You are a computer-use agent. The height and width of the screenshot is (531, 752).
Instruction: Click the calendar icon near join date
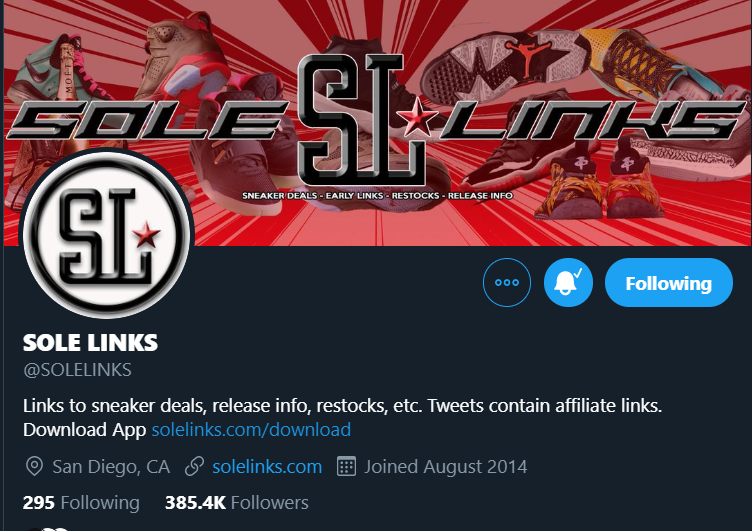point(346,466)
